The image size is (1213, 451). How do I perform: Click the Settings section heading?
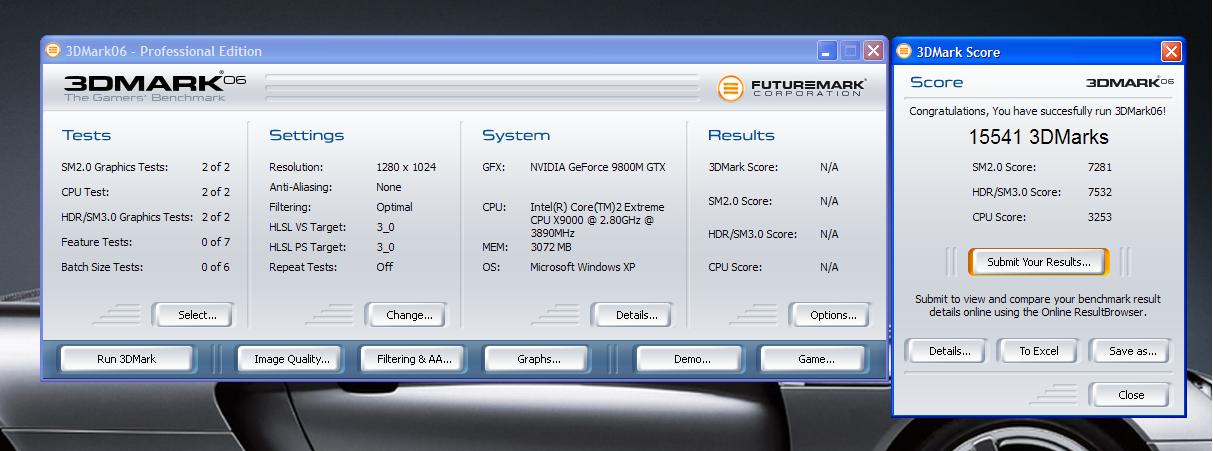[306, 135]
